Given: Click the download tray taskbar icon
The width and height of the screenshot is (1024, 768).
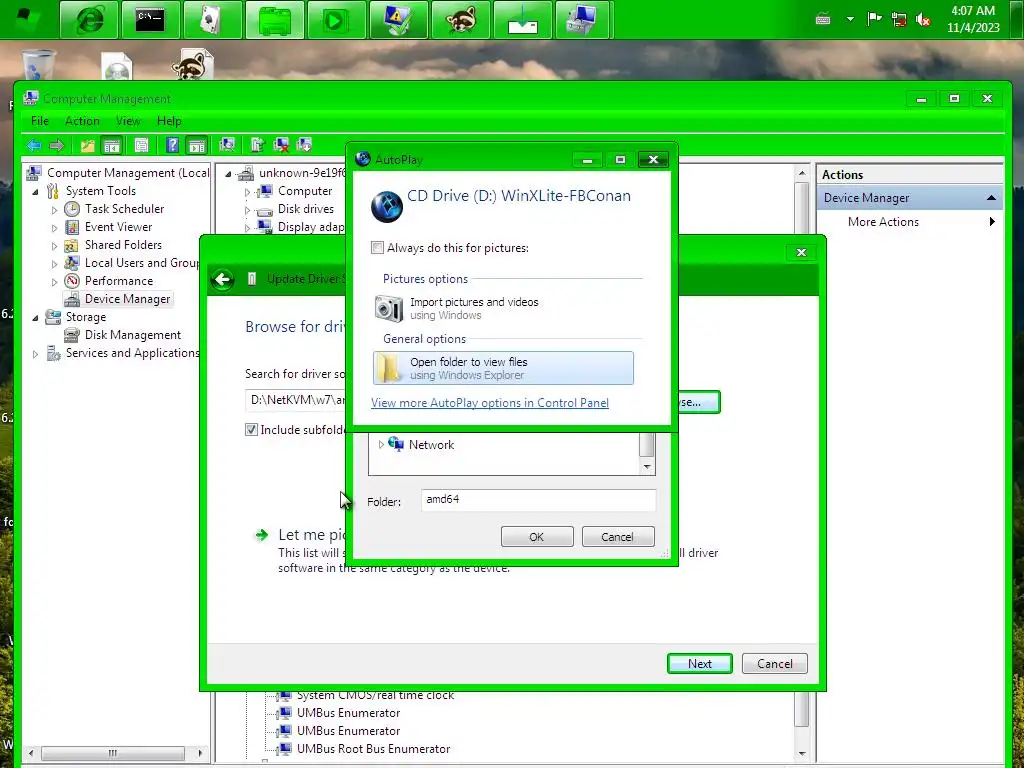Looking at the screenshot, I should (522, 20).
